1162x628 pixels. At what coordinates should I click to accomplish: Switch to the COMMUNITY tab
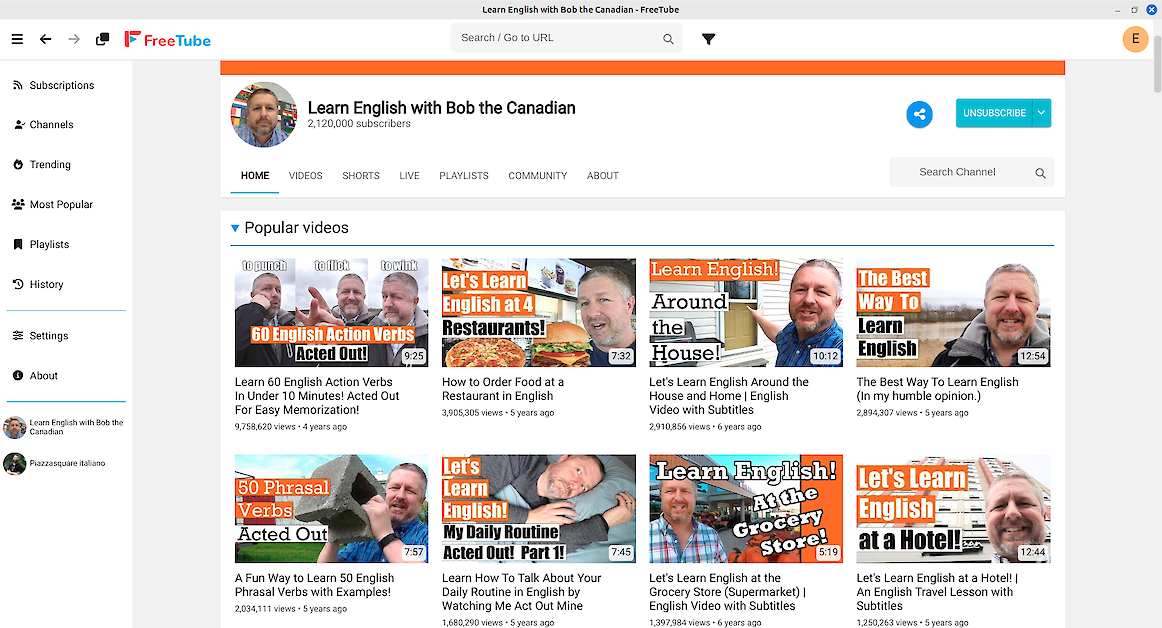point(537,176)
